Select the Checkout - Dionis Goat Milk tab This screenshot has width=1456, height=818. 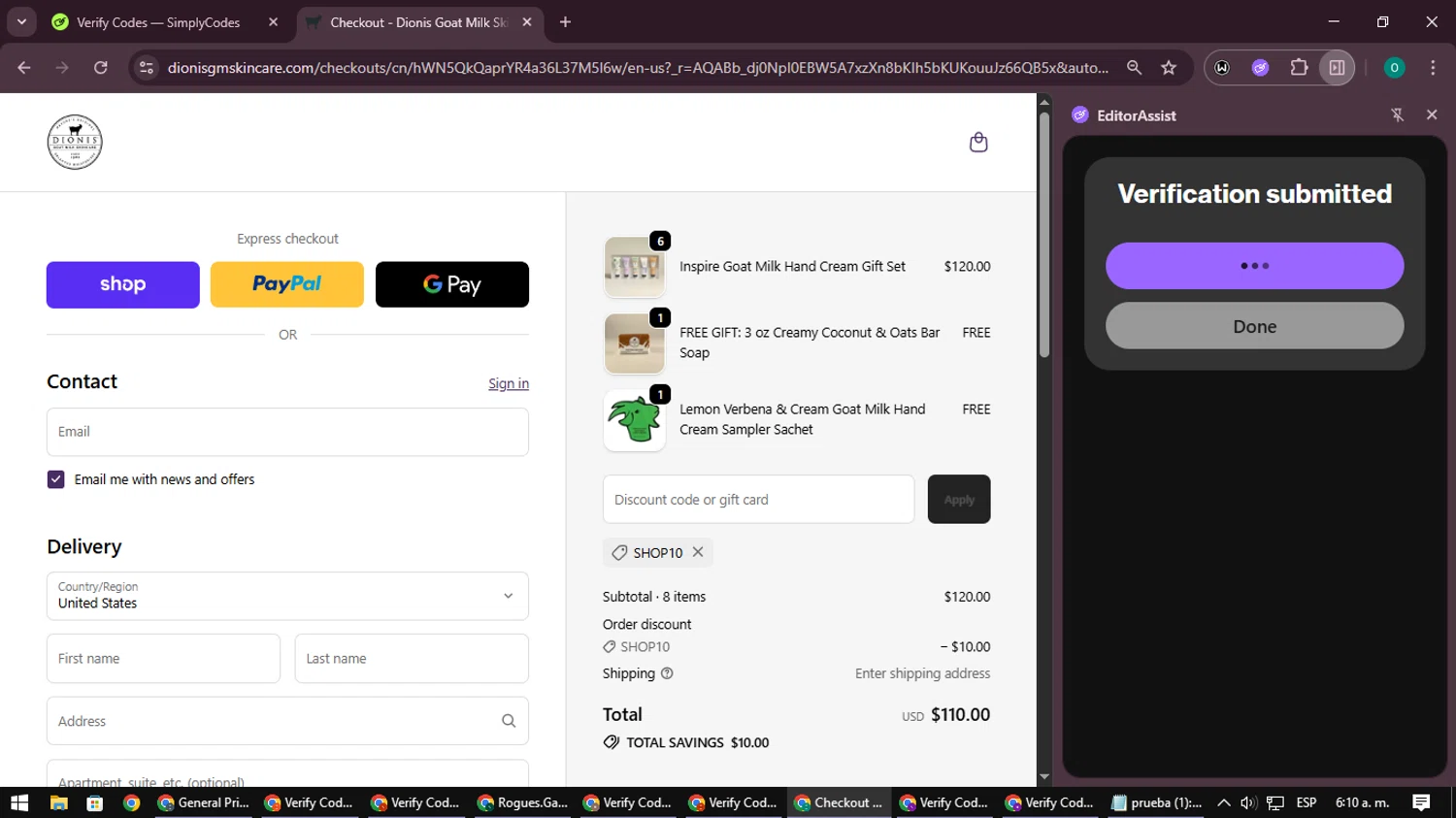(x=417, y=22)
